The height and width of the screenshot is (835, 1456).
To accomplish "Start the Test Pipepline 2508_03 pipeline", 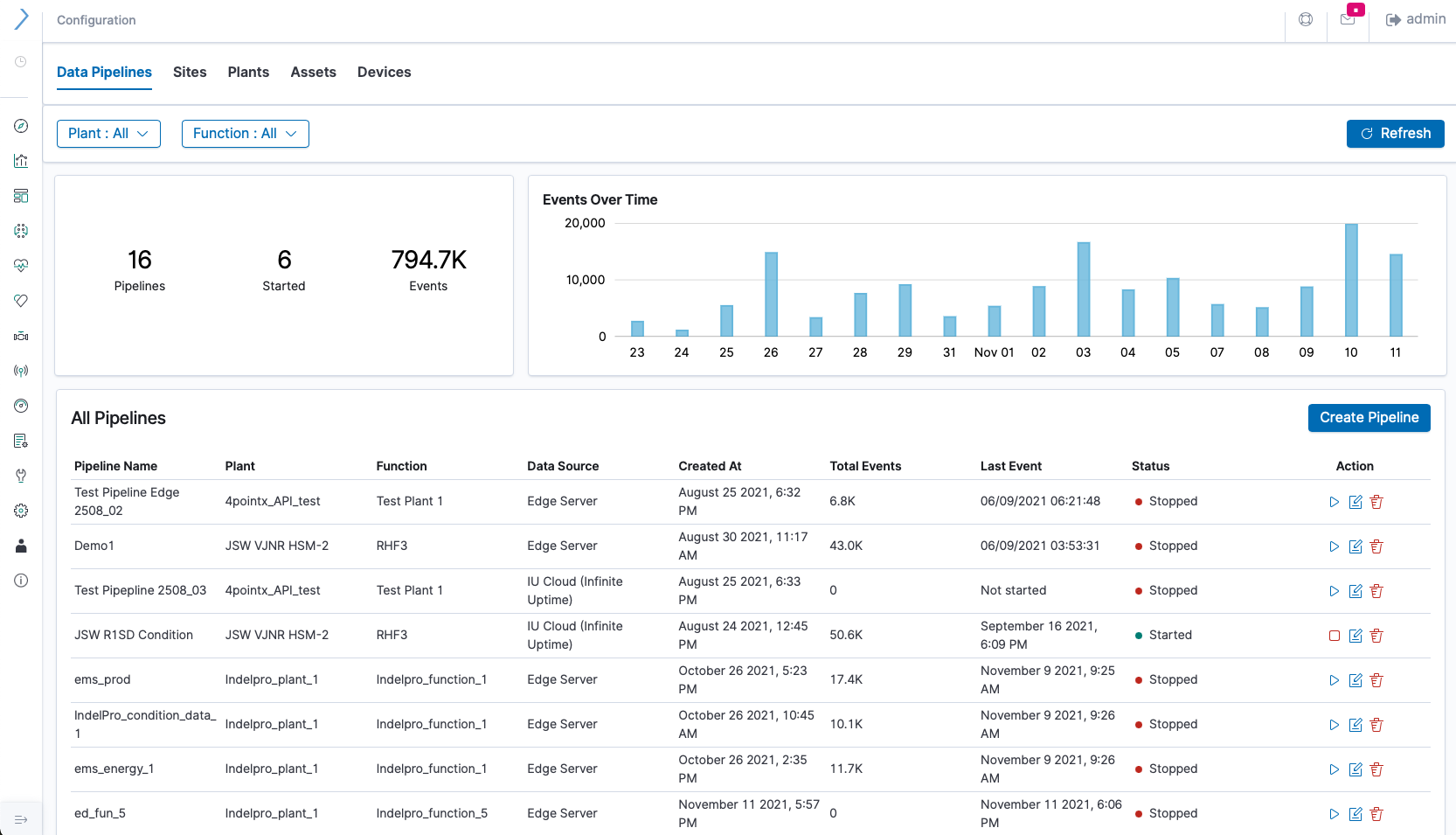I will 1334,591.
